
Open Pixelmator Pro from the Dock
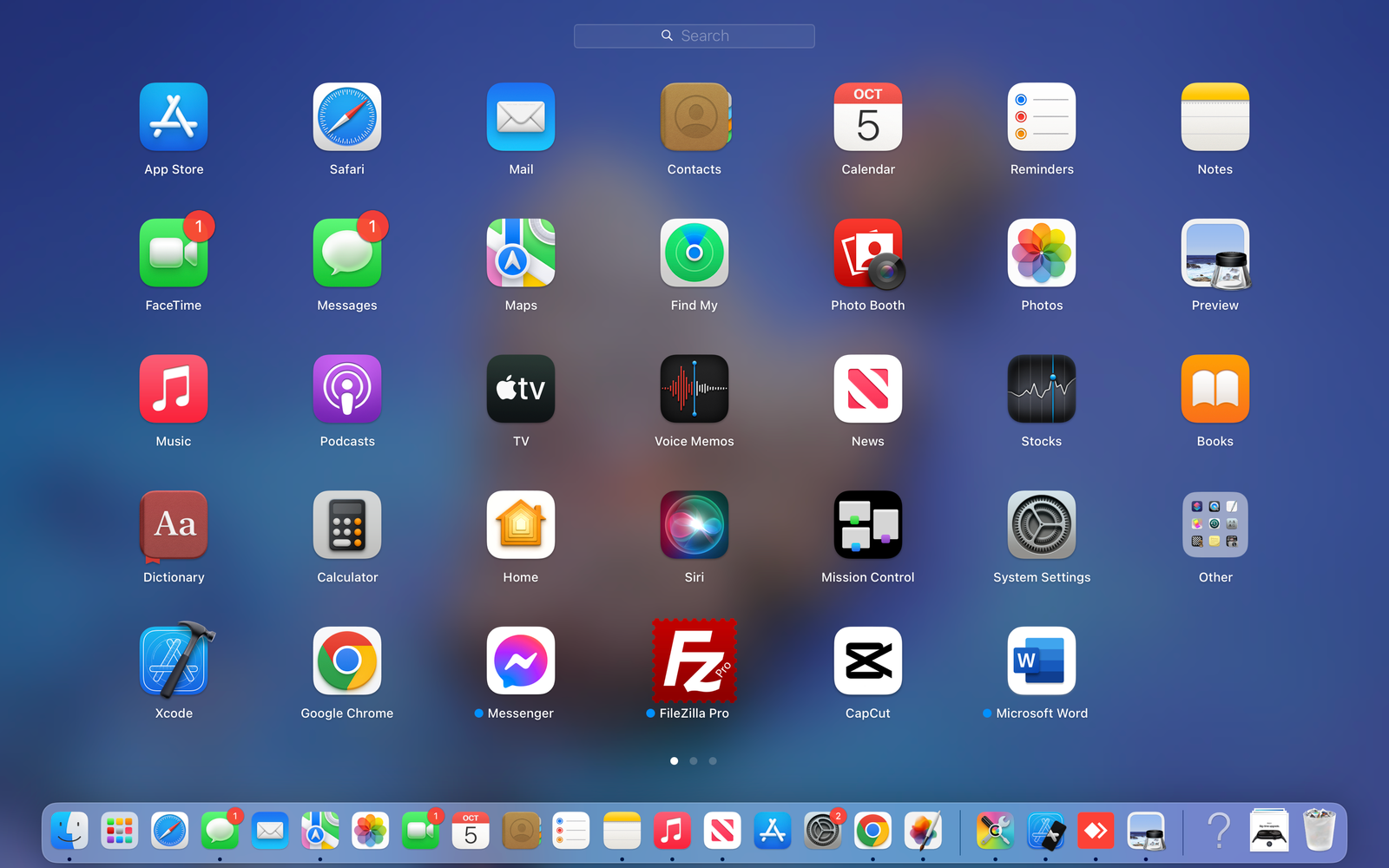pos(923,832)
